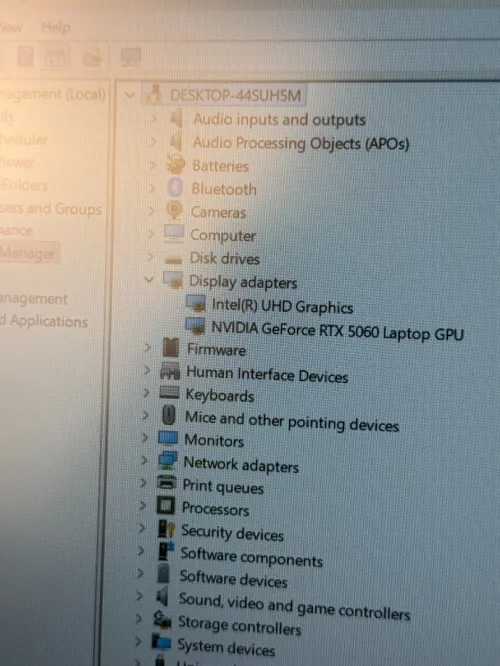Expand the Keyboards category
Screen dimensions: 500x666
point(146,393)
